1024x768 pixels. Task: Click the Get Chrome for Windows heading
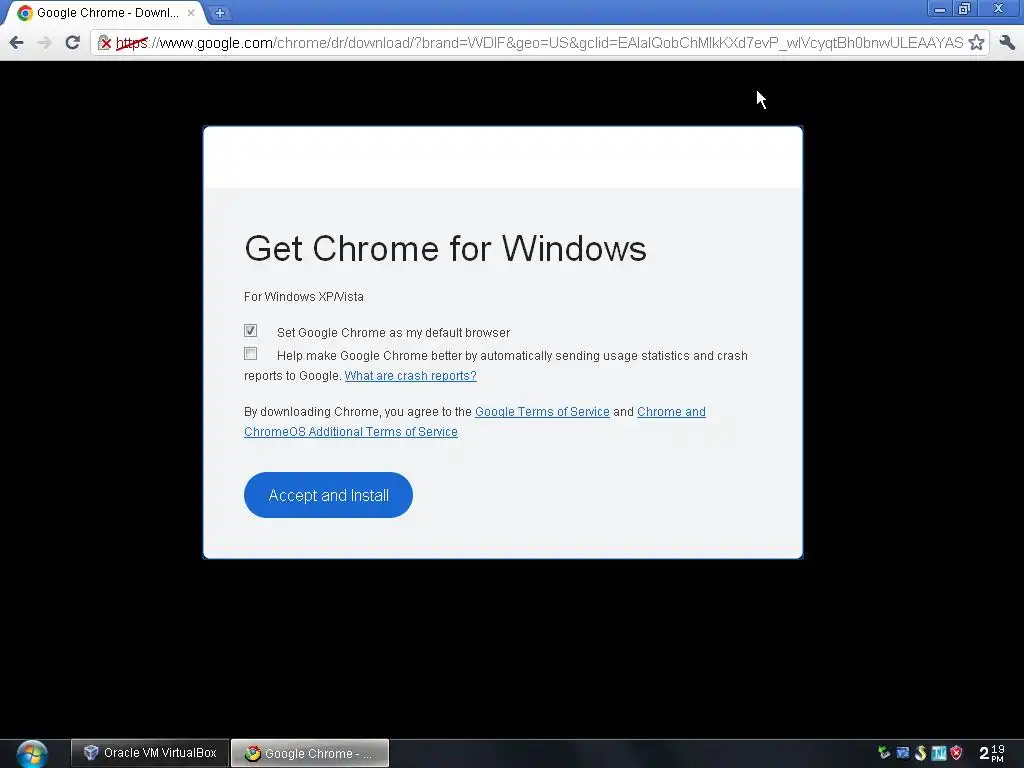pyautogui.click(x=445, y=249)
